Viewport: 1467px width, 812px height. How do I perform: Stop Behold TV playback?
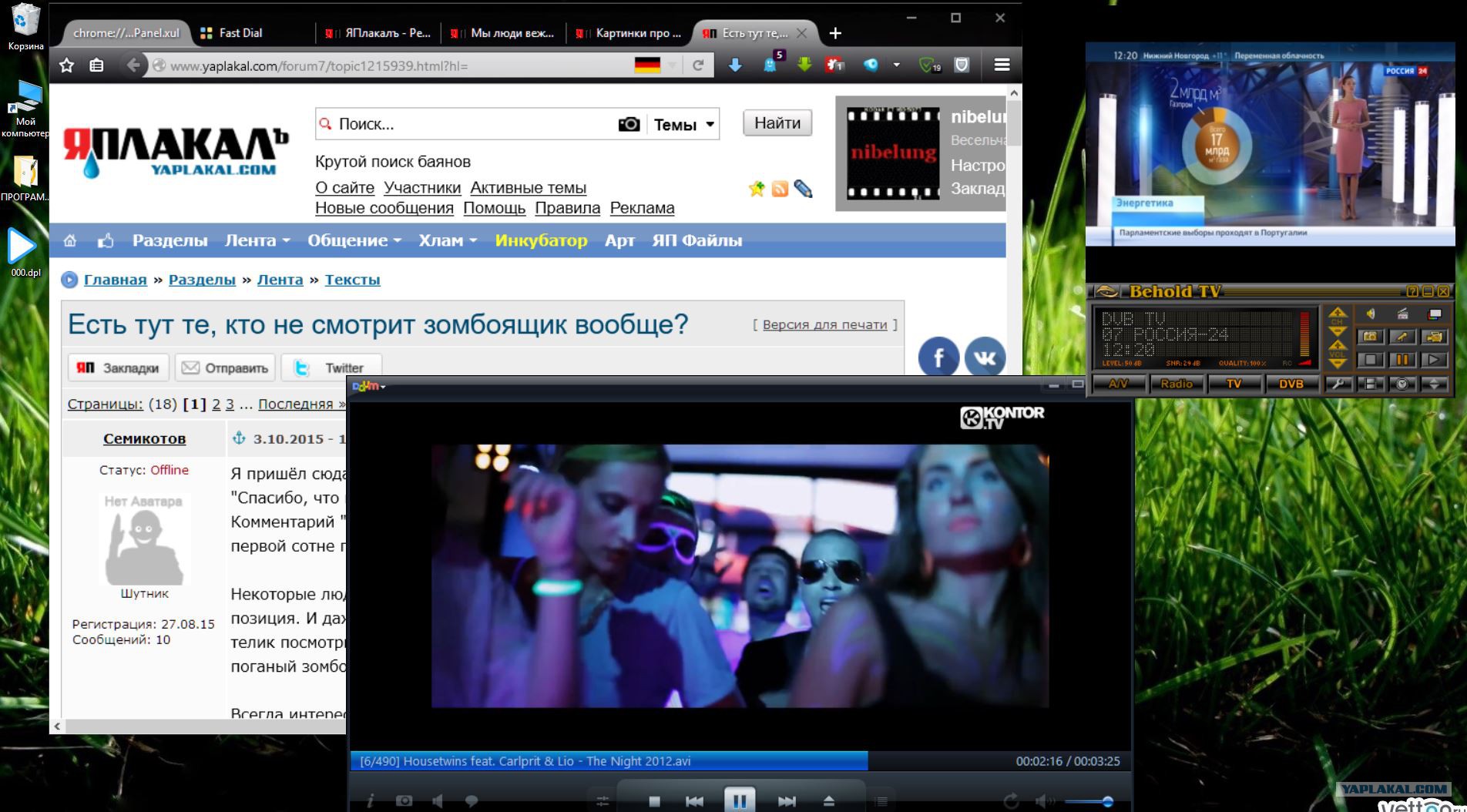(1370, 360)
